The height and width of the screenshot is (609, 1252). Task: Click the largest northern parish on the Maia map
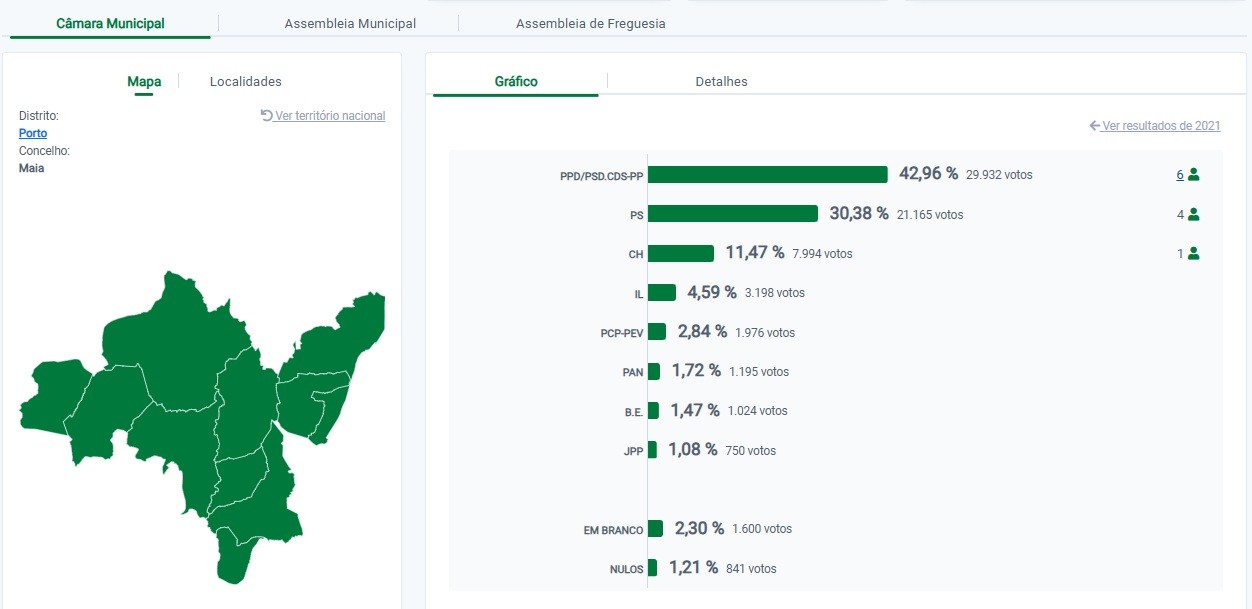tap(175, 330)
